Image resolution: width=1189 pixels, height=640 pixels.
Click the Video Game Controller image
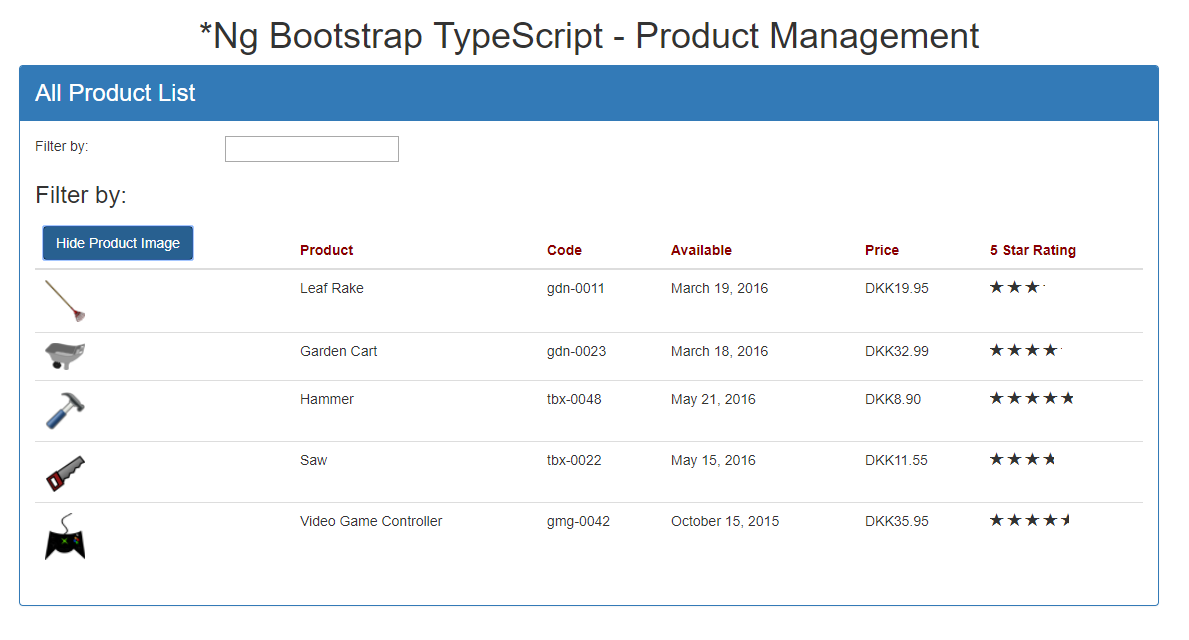click(x=65, y=536)
